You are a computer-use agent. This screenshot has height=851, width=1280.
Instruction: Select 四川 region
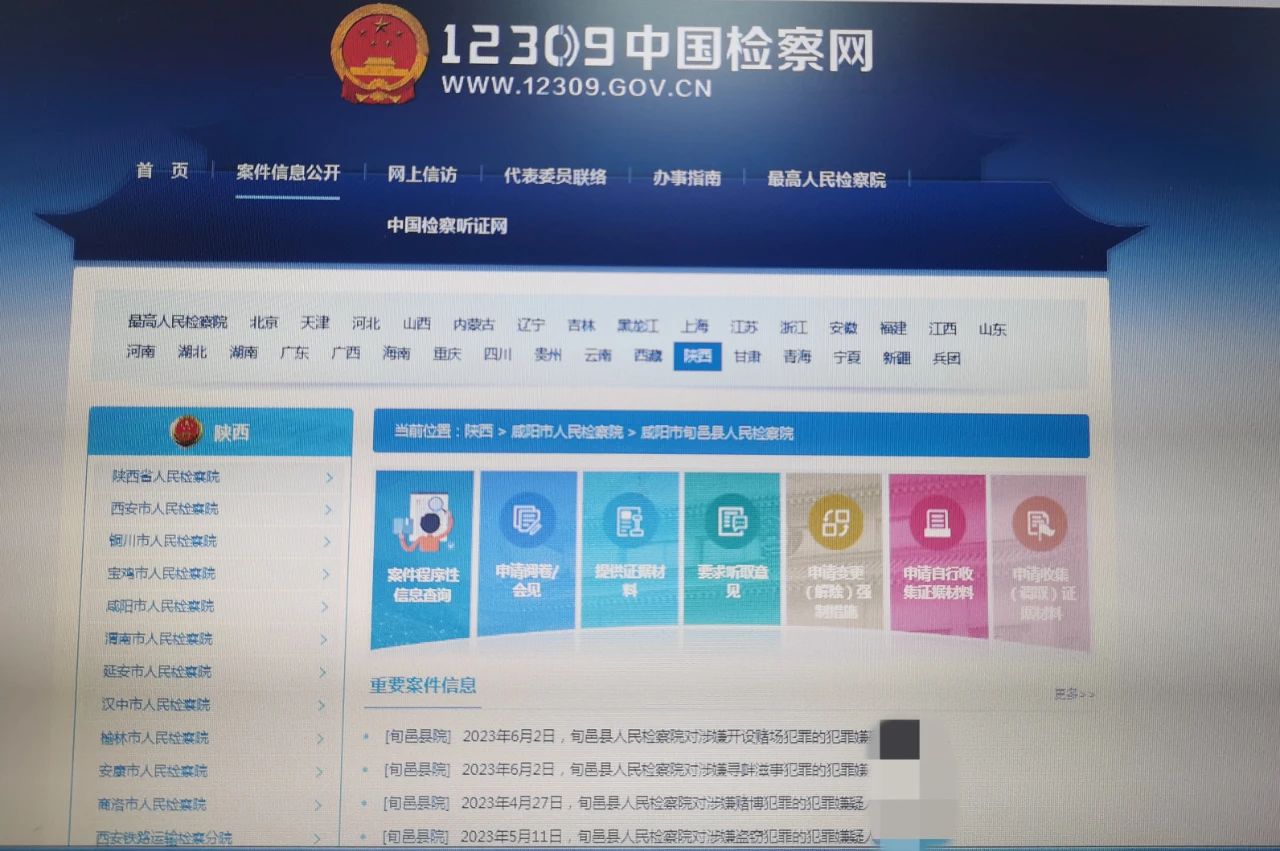[x=497, y=354]
